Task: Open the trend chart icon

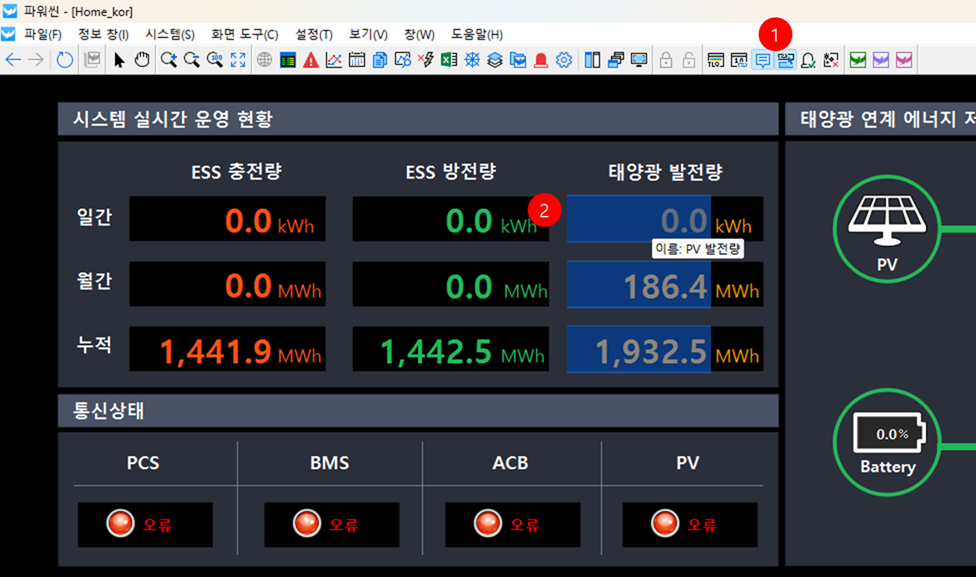Action: [x=334, y=60]
